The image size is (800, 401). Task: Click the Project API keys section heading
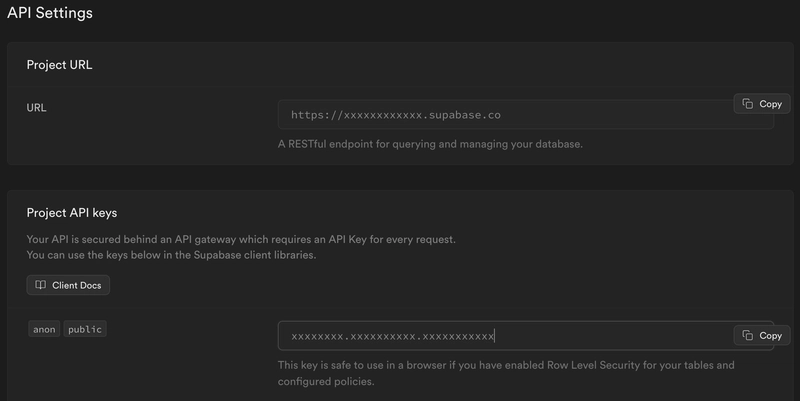72,213
